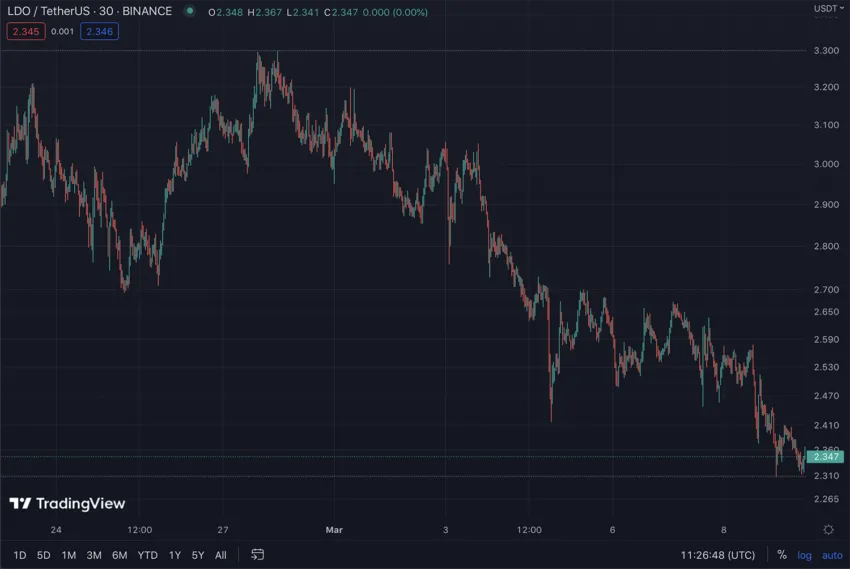Select the 1D time range
Viewport: 850px width, 569px height.
[x=20, y=555]
